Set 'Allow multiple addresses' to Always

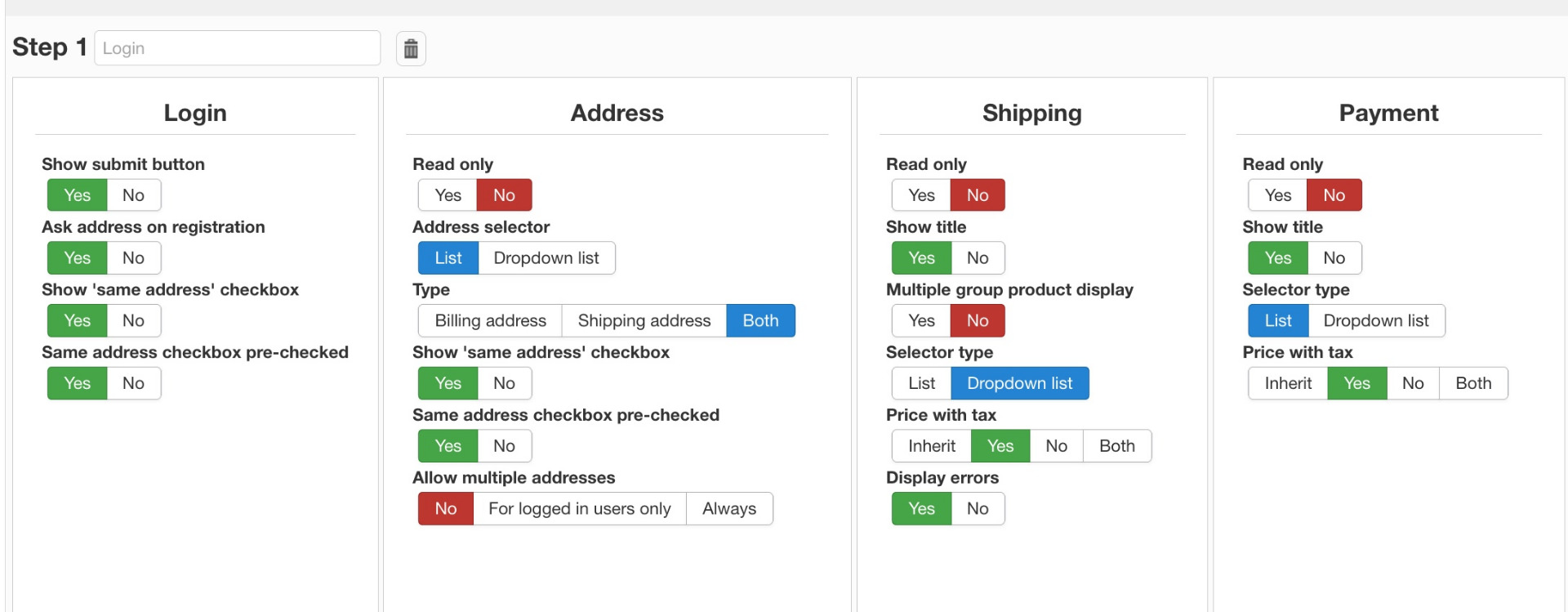click(728, 509)
